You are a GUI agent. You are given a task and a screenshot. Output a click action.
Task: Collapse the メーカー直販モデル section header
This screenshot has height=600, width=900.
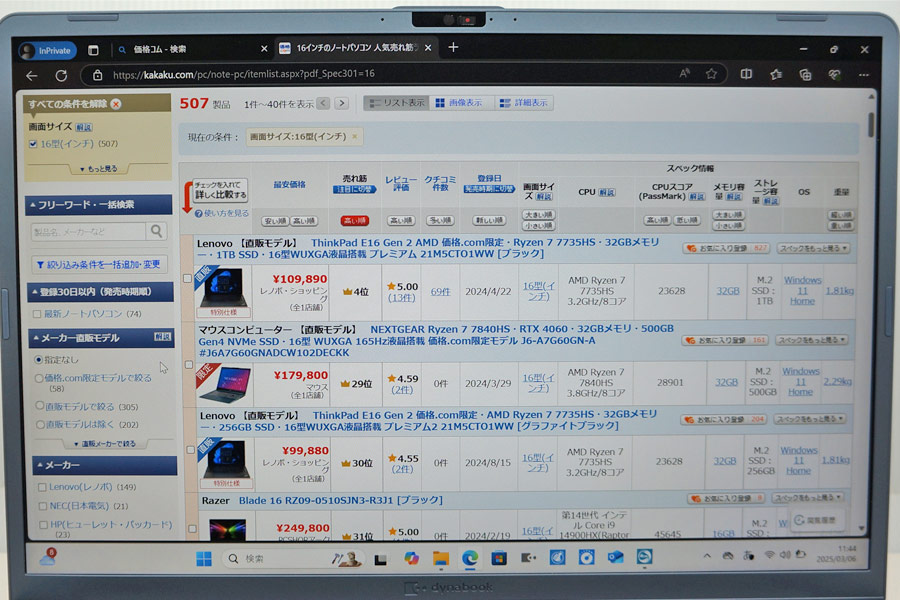102,338
